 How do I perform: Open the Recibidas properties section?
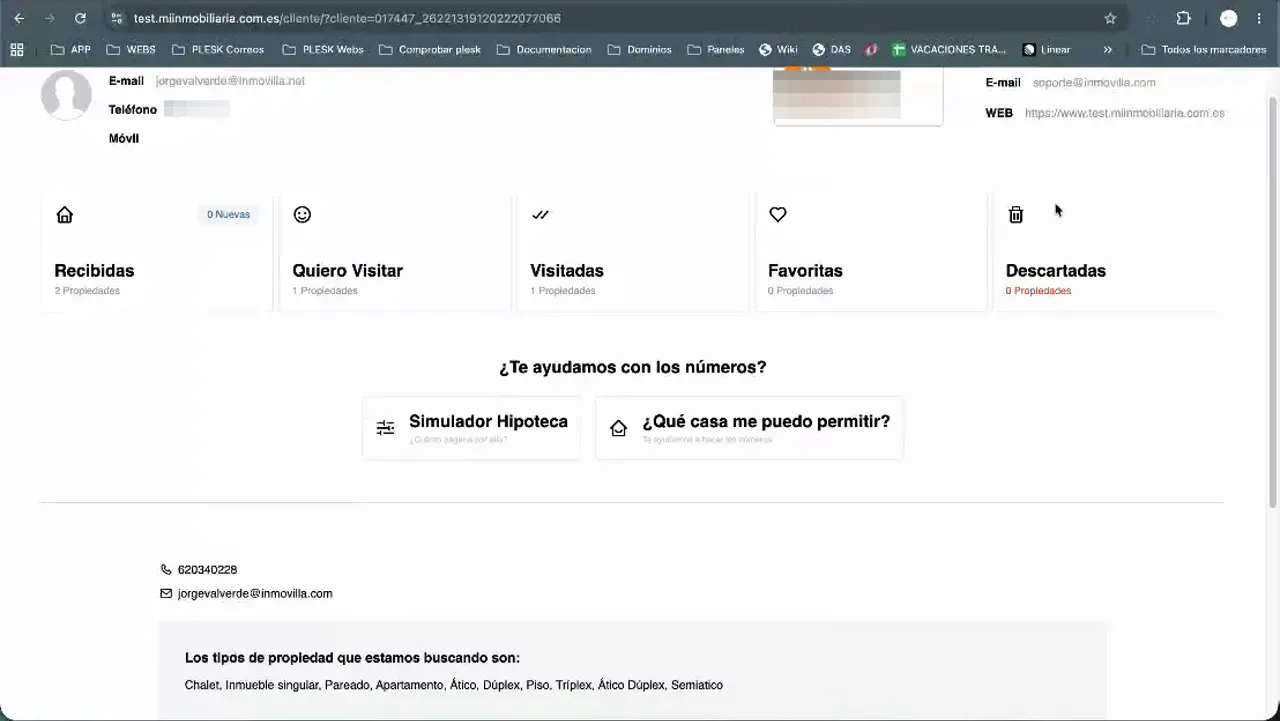156,252
